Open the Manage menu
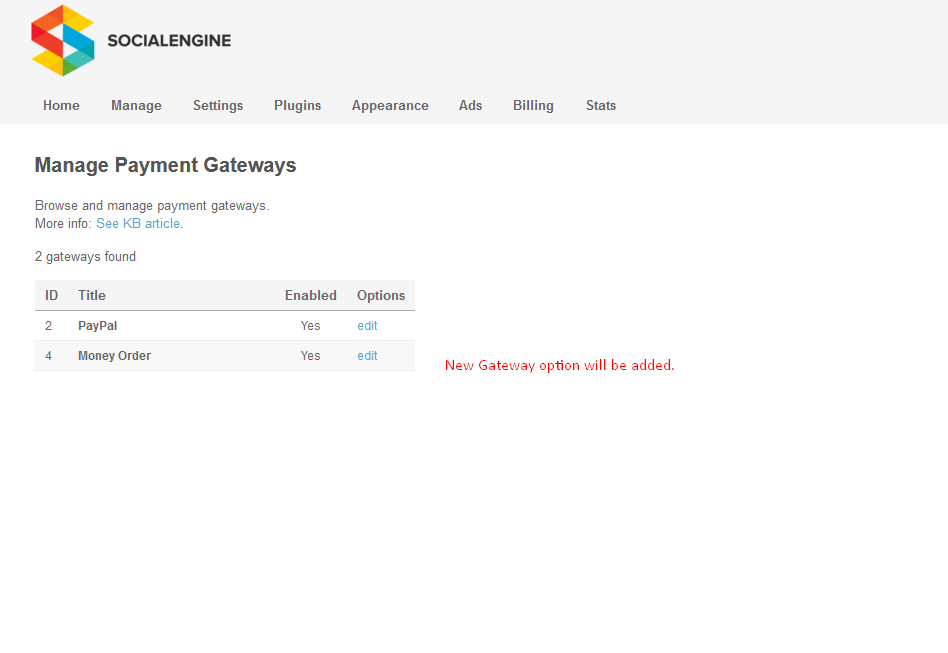Screen dimensions: 948x653 pyautogui.click(x=136, y=105)
